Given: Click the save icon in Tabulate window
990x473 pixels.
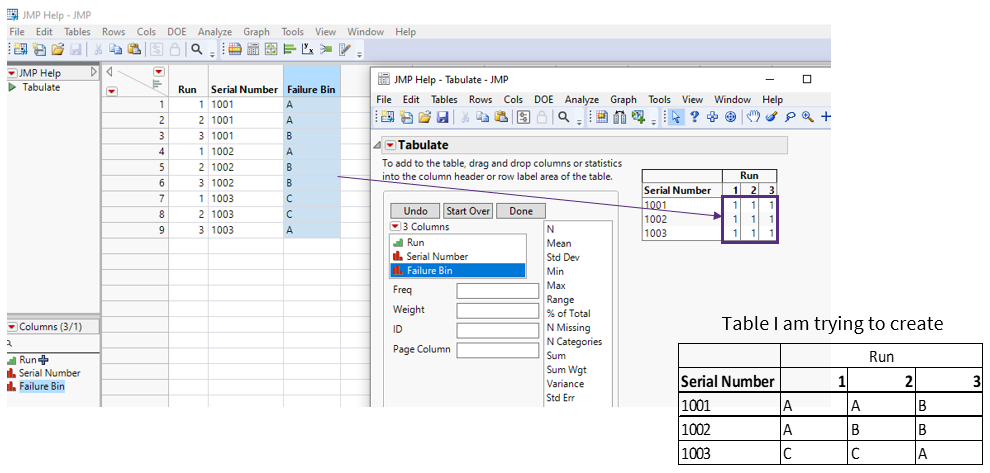Looking at the screenshot, I should click(x=443, y=118).
